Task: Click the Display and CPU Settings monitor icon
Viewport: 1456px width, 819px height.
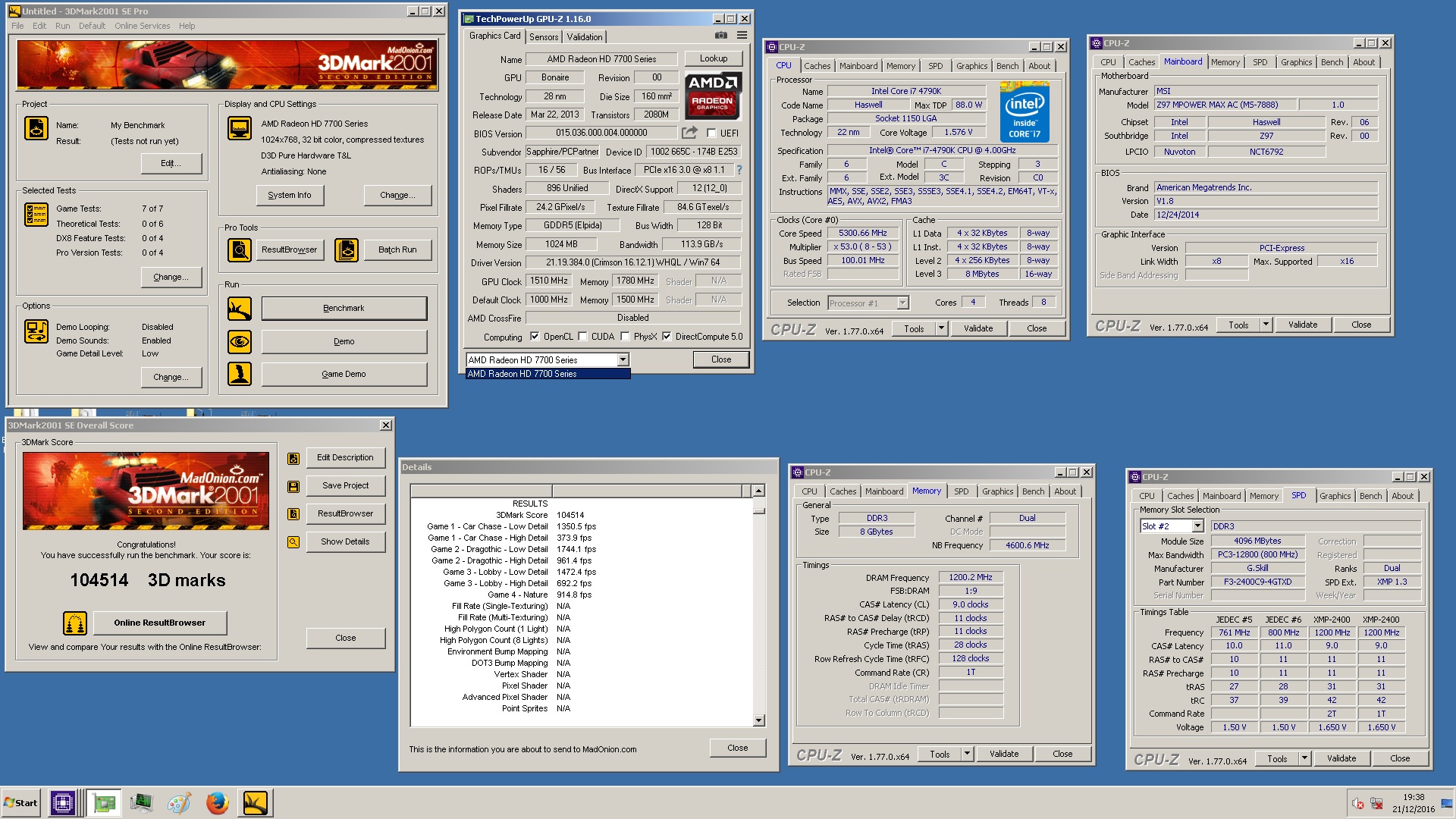Action: 240,128
